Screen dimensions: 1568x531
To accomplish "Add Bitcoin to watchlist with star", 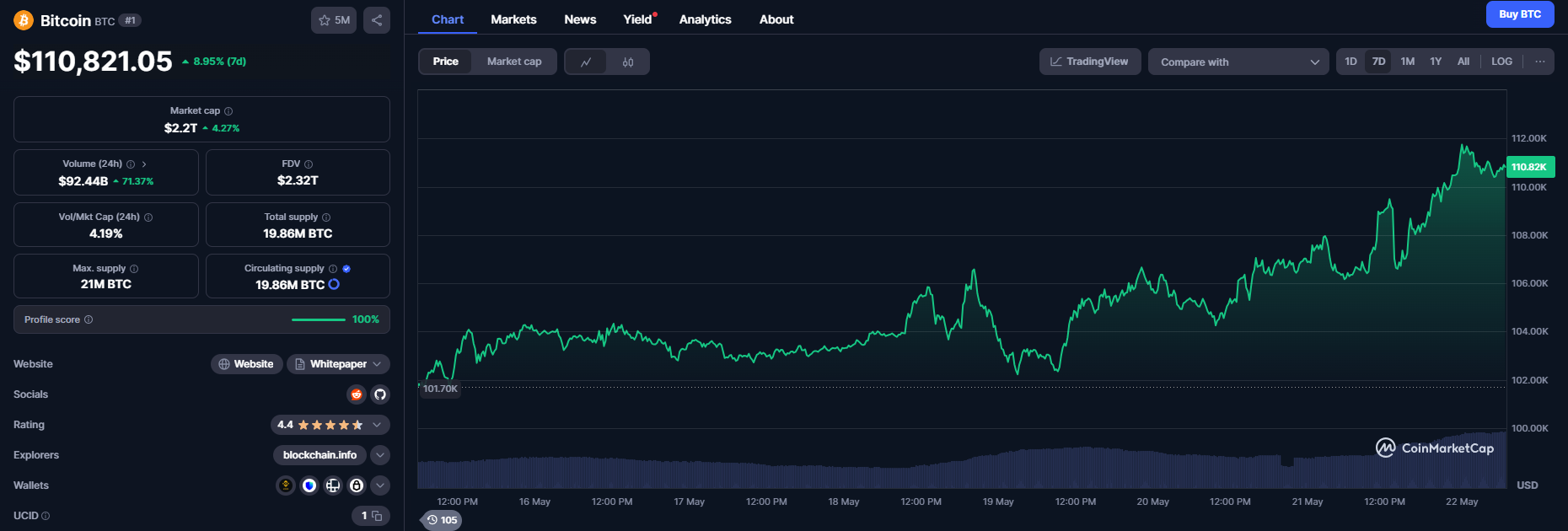I will [334, 20].
